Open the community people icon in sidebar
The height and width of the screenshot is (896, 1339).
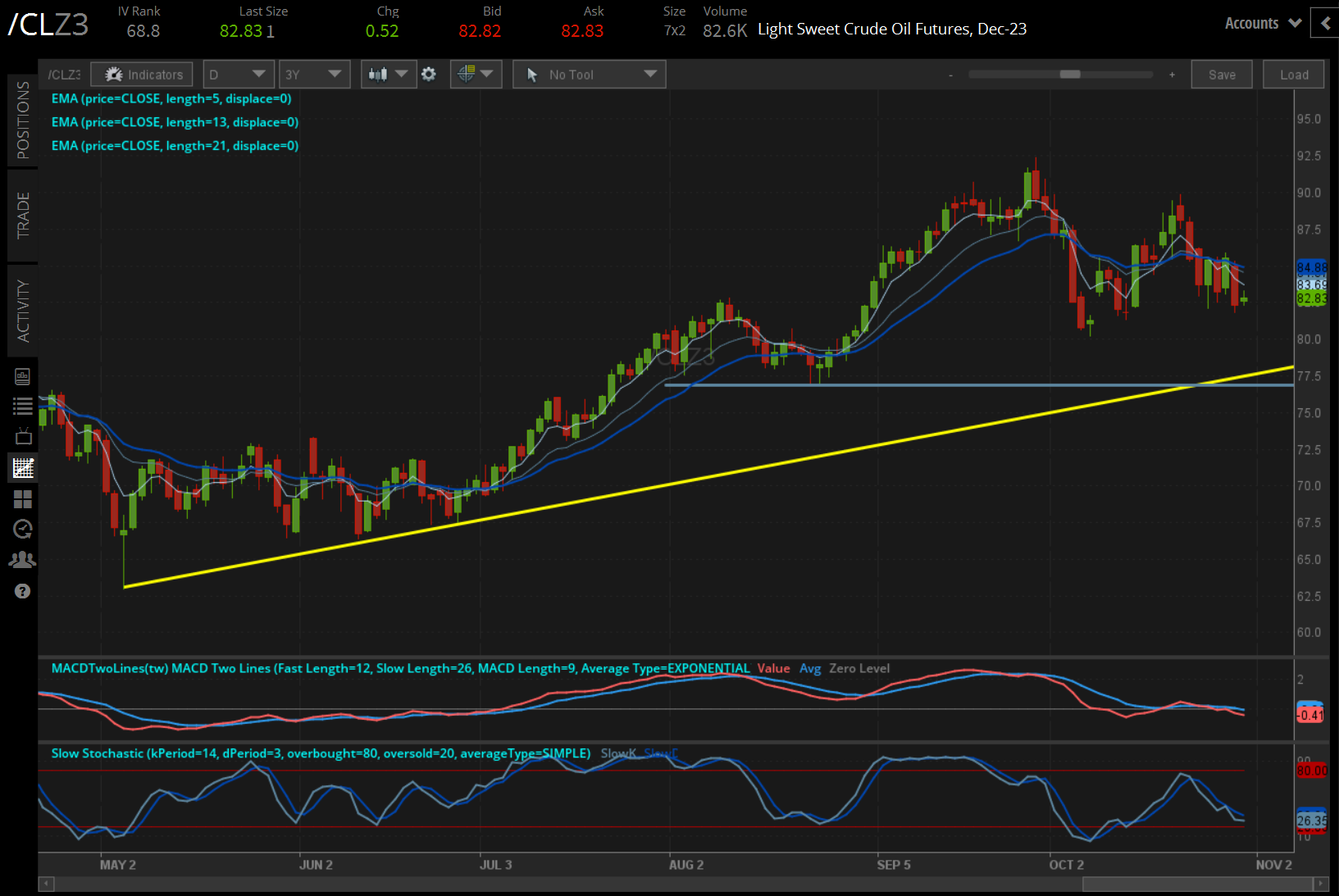pyautogui.click(x=23, y=559)
